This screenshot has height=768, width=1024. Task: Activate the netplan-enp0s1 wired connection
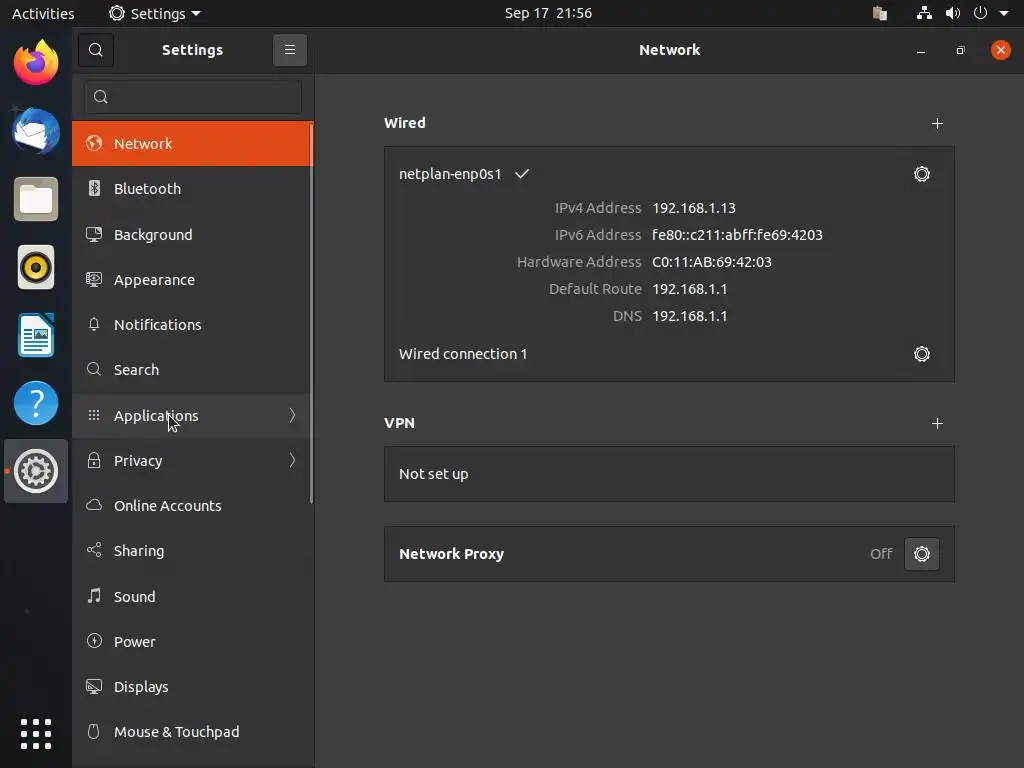tap(450, 174)
